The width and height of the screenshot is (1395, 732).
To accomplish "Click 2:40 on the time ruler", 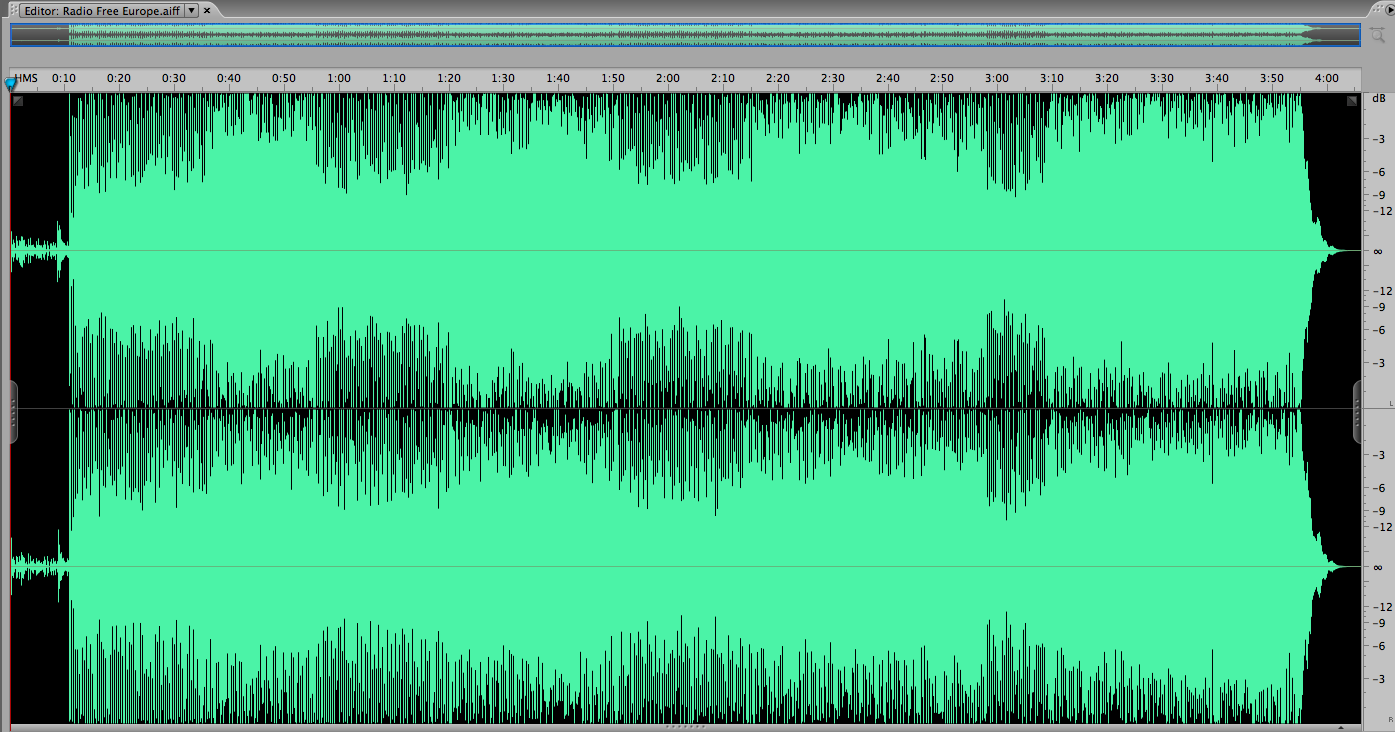I will tap(888, 78).
